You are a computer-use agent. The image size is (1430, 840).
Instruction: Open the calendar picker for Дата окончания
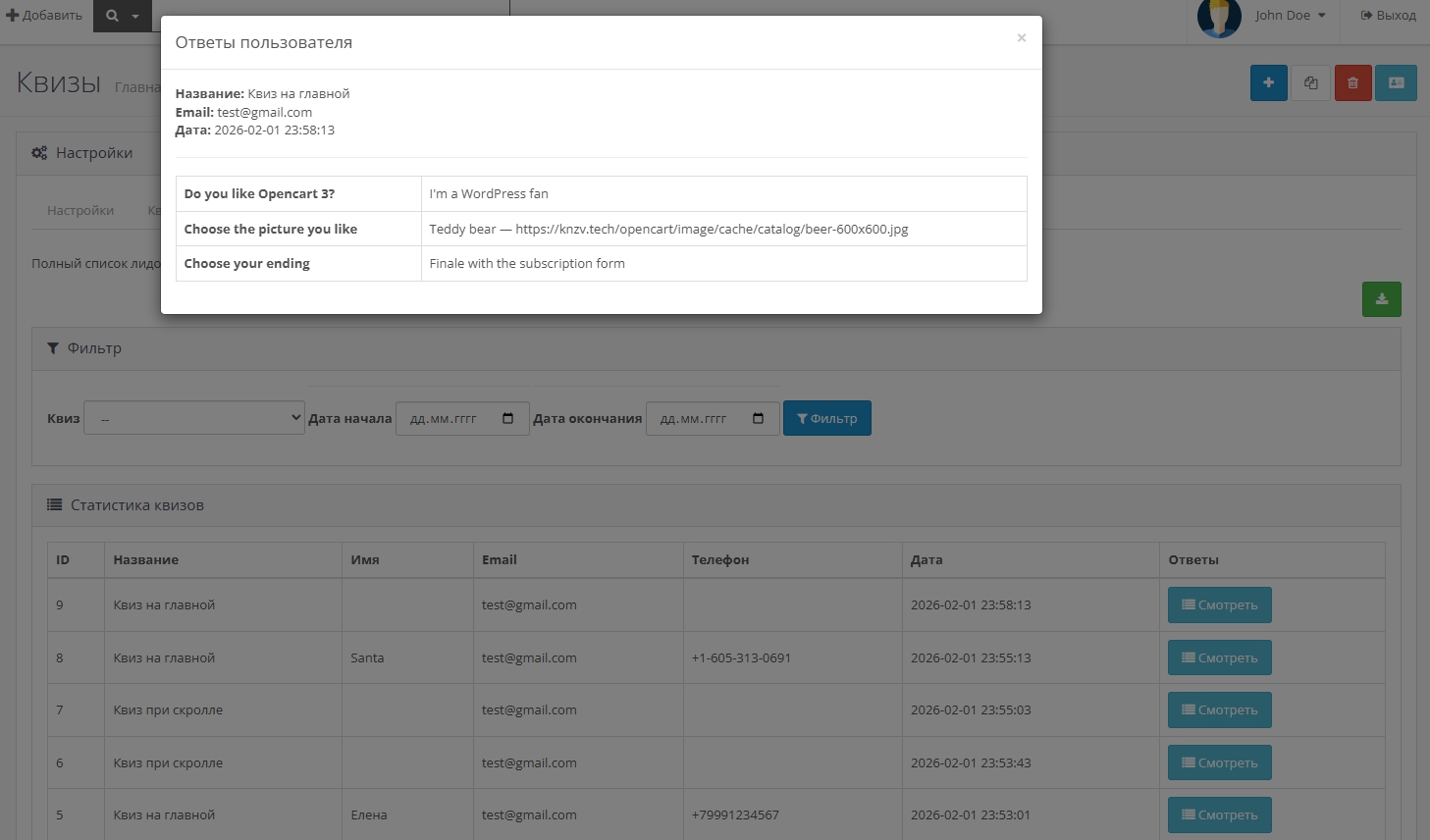pyautogui.click(x=758, y=419)
